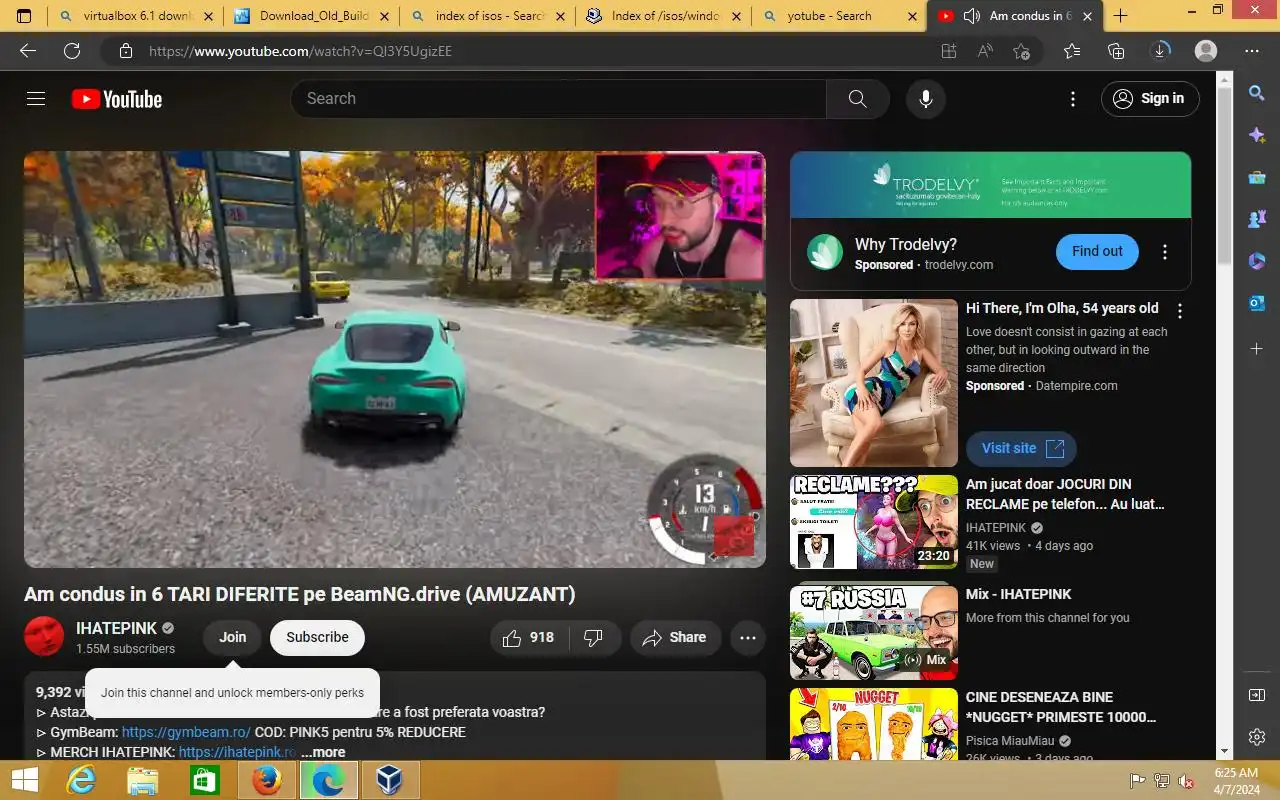
Task: Switch to Download_Old_Builds tab
Action: point(311,16)
